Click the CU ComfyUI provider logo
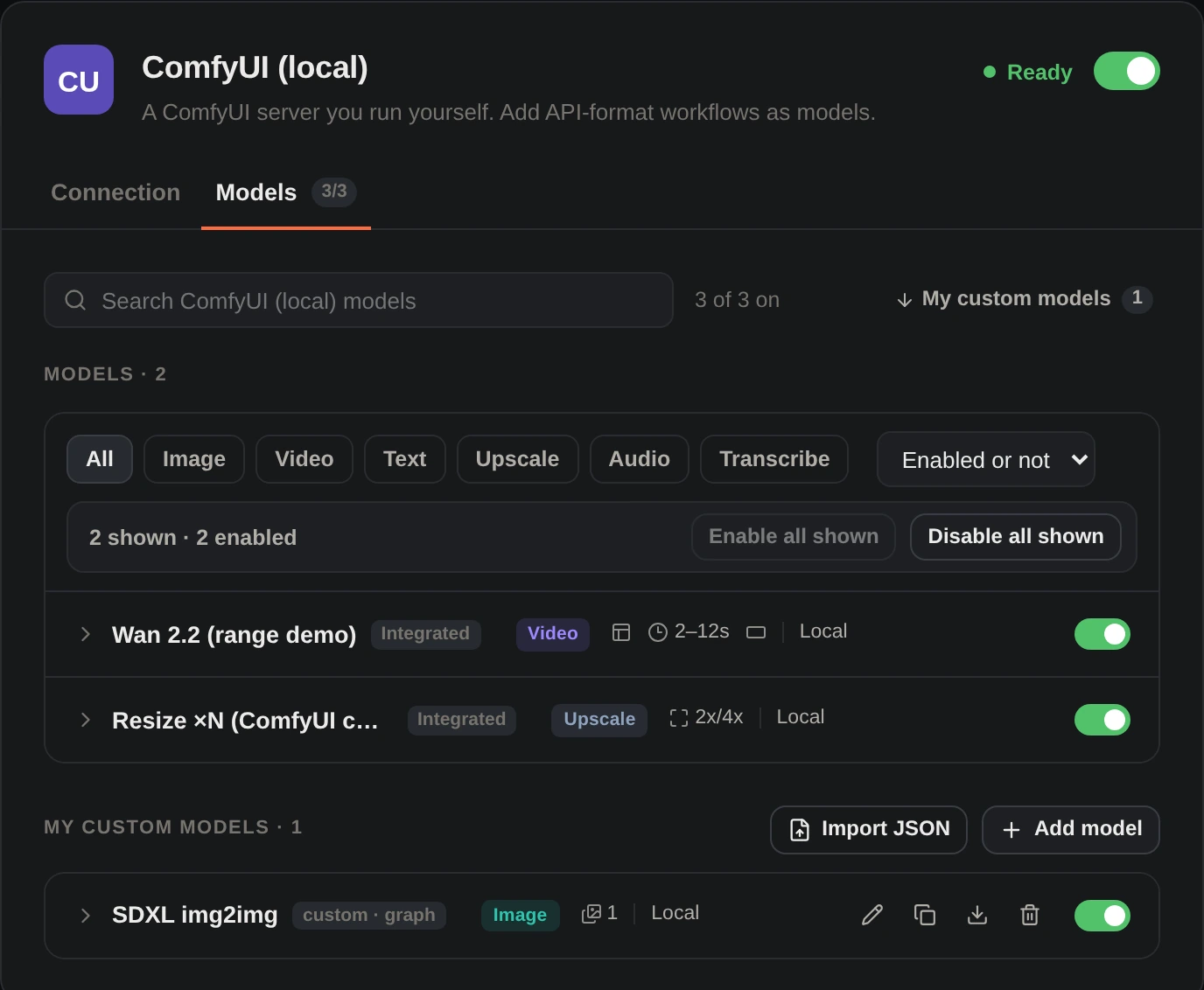This screenshot has width=1204, height=990. (x=79, y=80)
